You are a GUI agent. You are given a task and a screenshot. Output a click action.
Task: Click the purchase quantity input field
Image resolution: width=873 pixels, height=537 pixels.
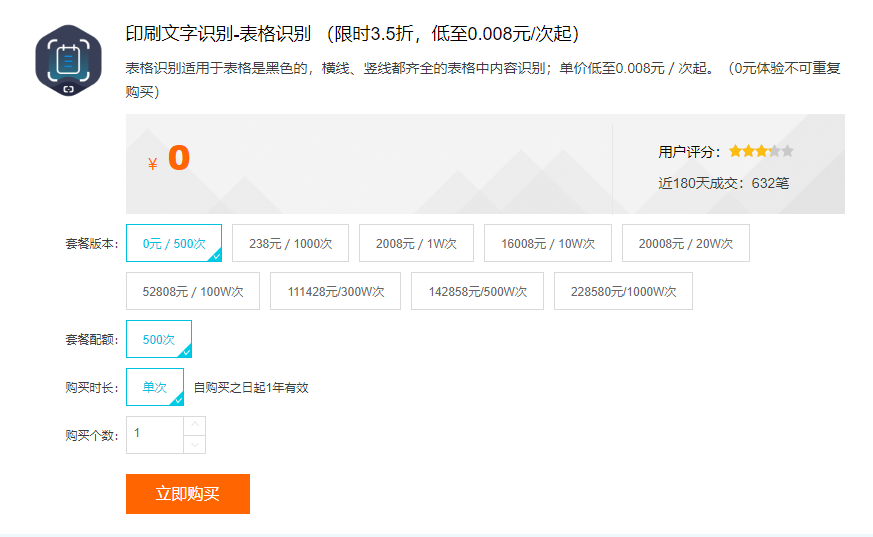click(x=155, y=435)
